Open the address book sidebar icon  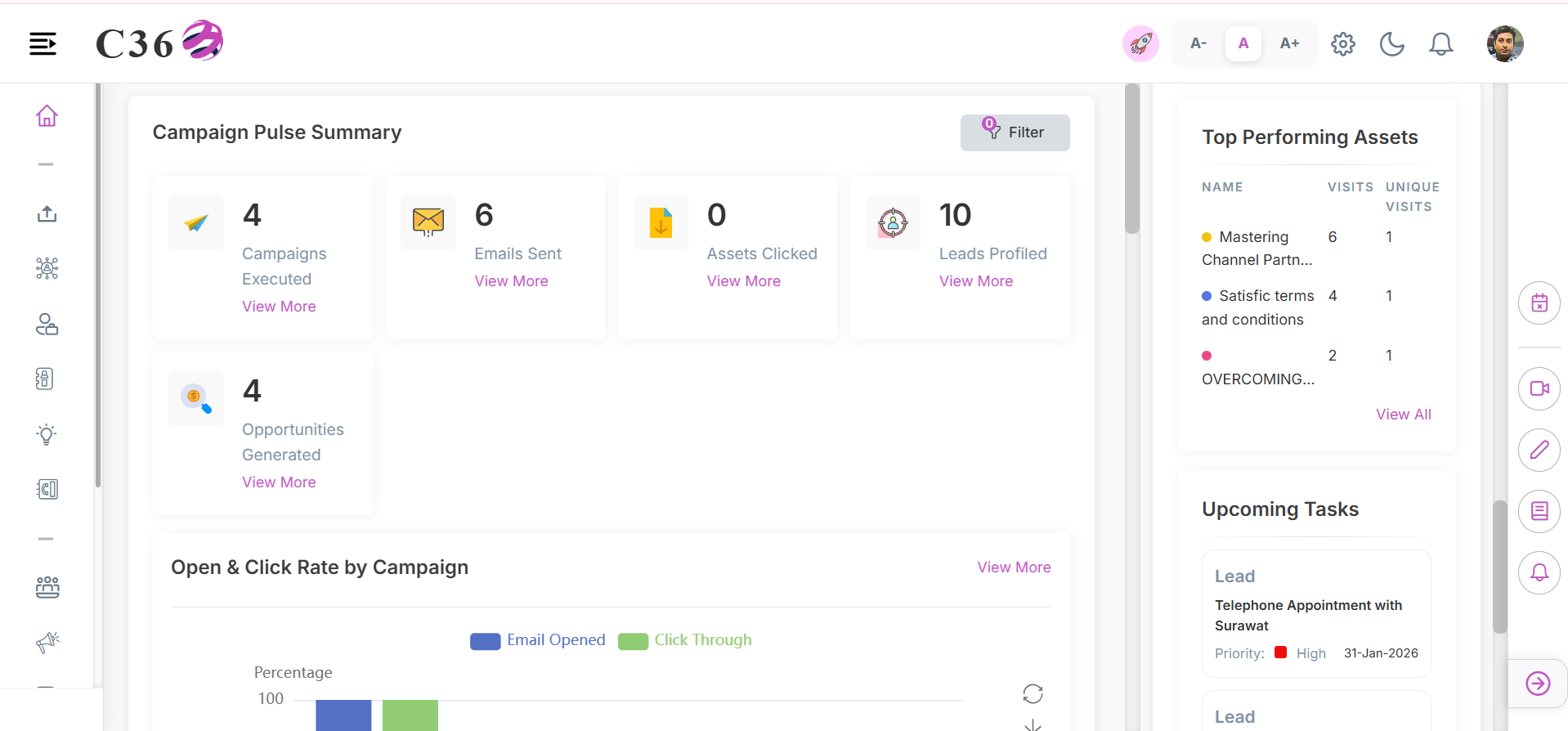tap(45, 379)
